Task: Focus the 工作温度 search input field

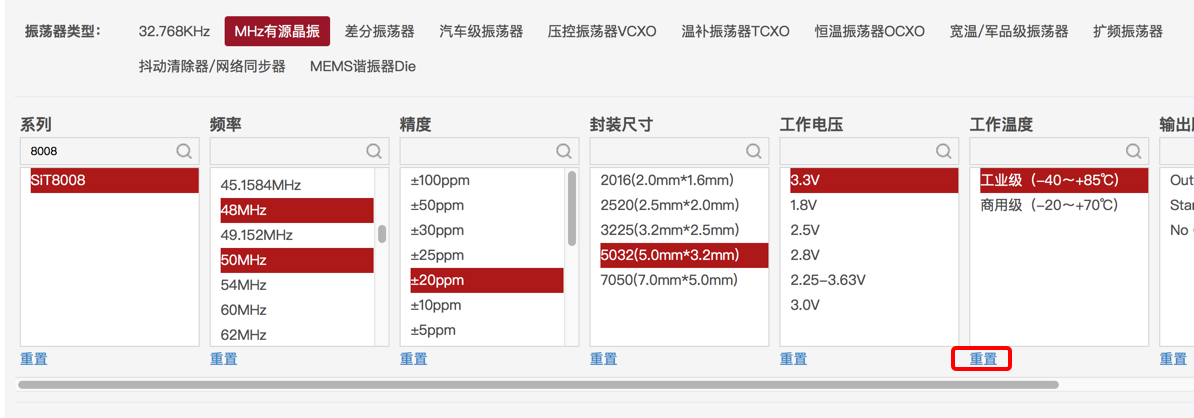Action: click(1059, 151)
